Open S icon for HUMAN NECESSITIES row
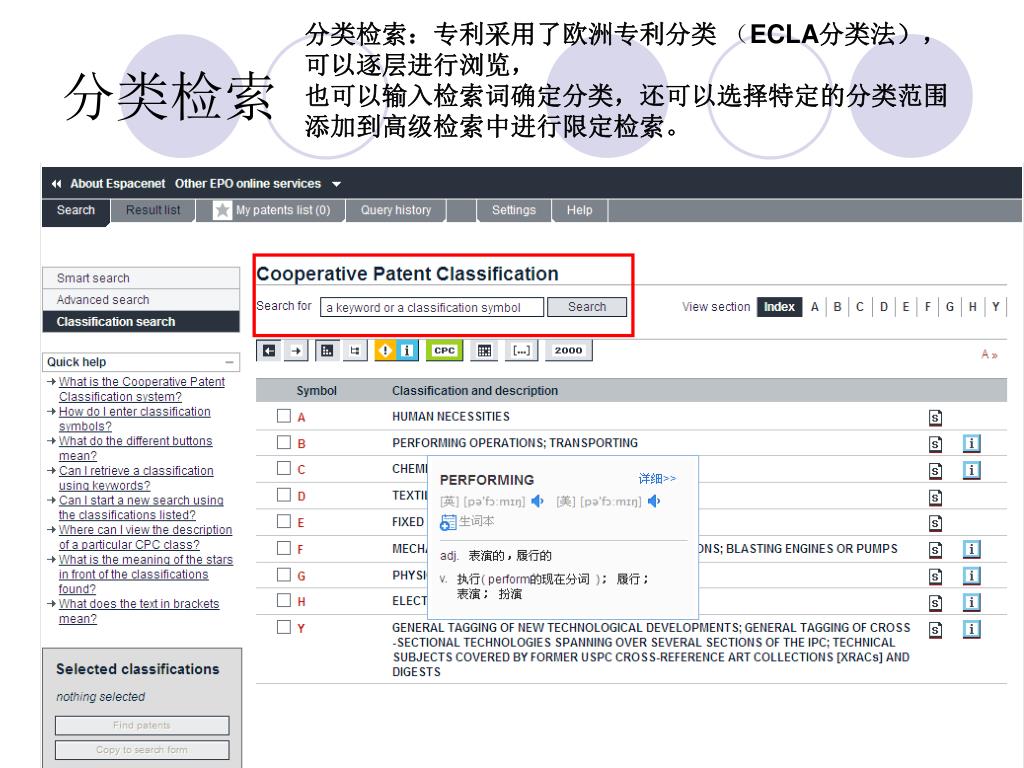 (935, 418)
